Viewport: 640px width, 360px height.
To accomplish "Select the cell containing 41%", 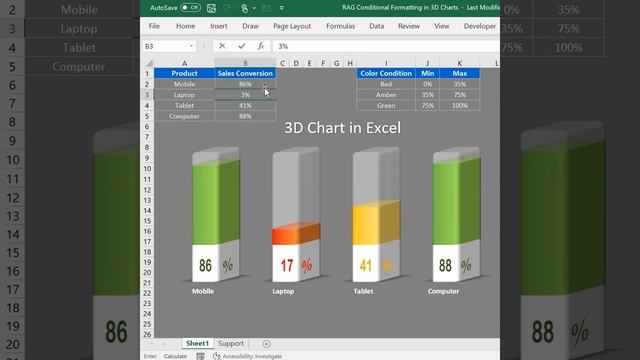I will pyautogui.click(x=245, y=105).
